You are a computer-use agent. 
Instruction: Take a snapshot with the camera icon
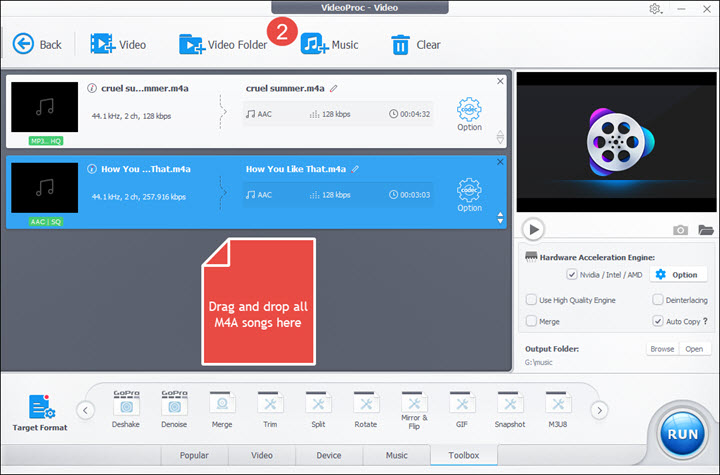point(680,230)
